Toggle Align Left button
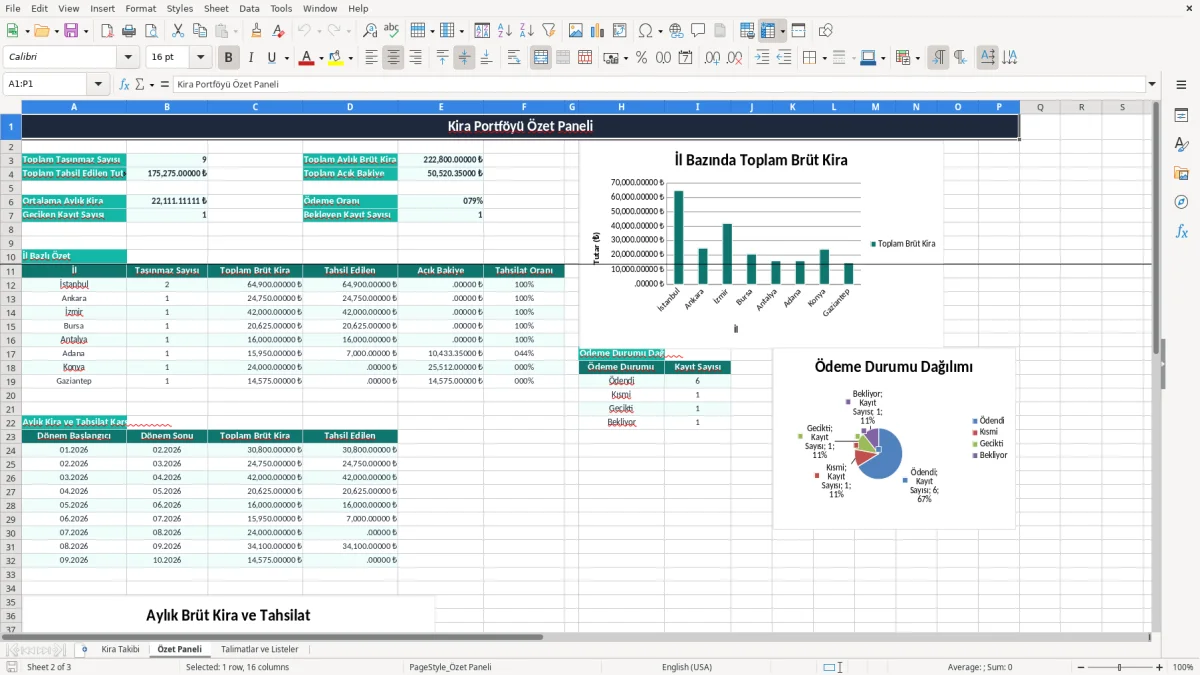Screen dimensions: 1200x675 (x=371, y=58)
